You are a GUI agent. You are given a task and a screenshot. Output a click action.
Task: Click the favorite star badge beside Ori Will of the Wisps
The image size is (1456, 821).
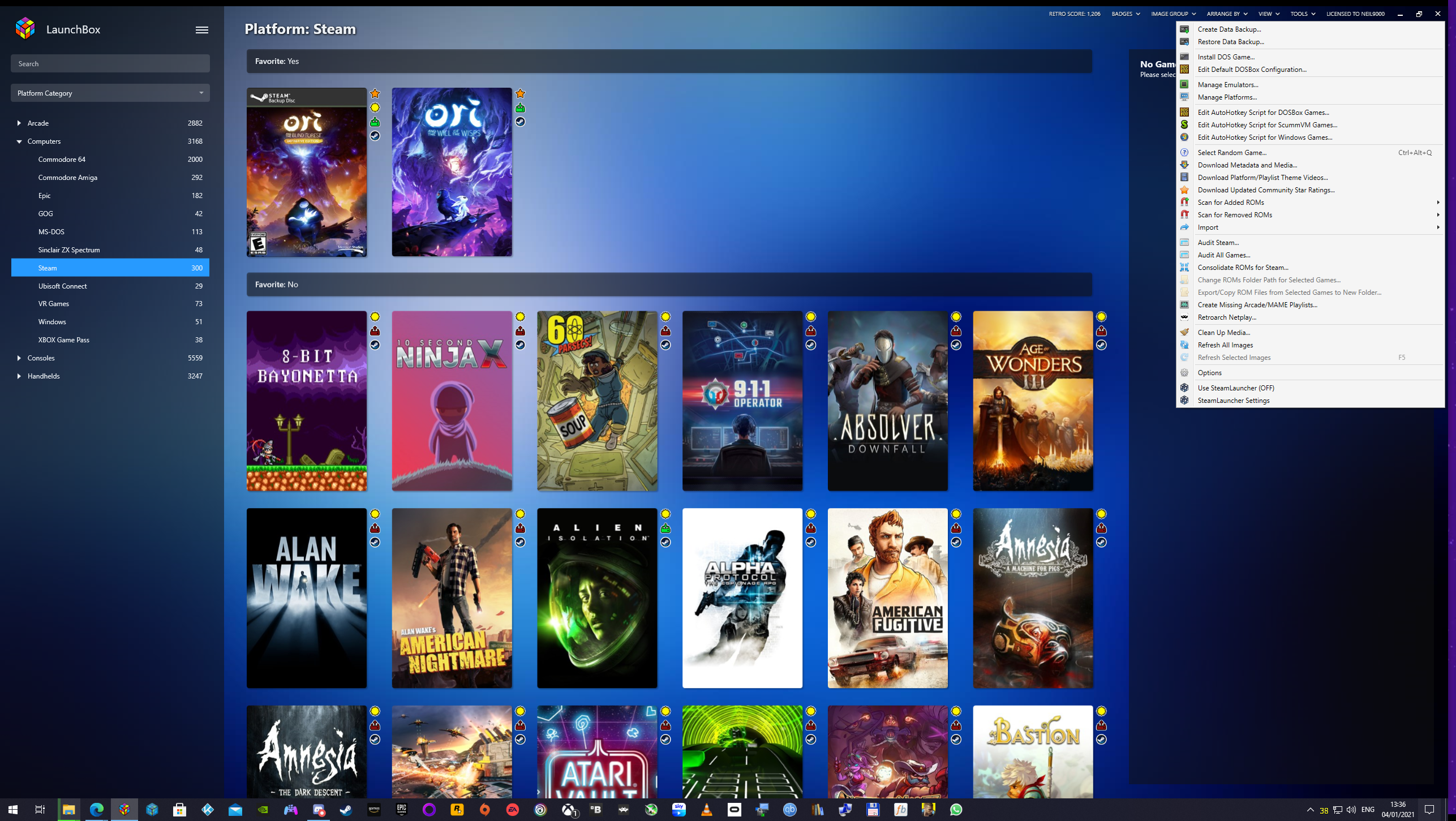pyautogui.click(x=521, y=93)
